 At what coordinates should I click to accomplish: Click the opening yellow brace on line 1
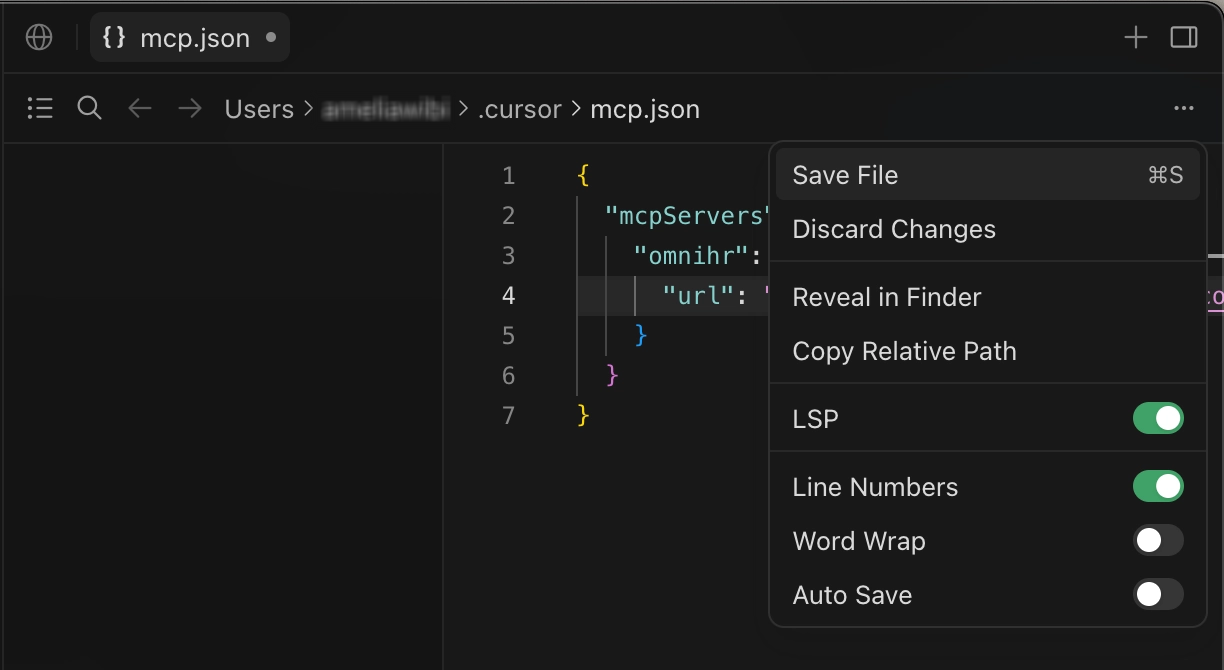coord(584,176)
